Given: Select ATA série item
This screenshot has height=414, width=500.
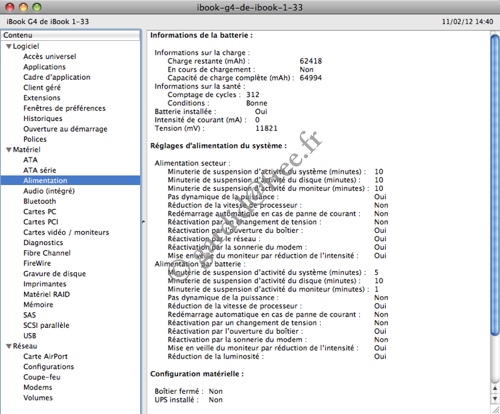Looking at the screenshot, I should [x=40, y=170].
